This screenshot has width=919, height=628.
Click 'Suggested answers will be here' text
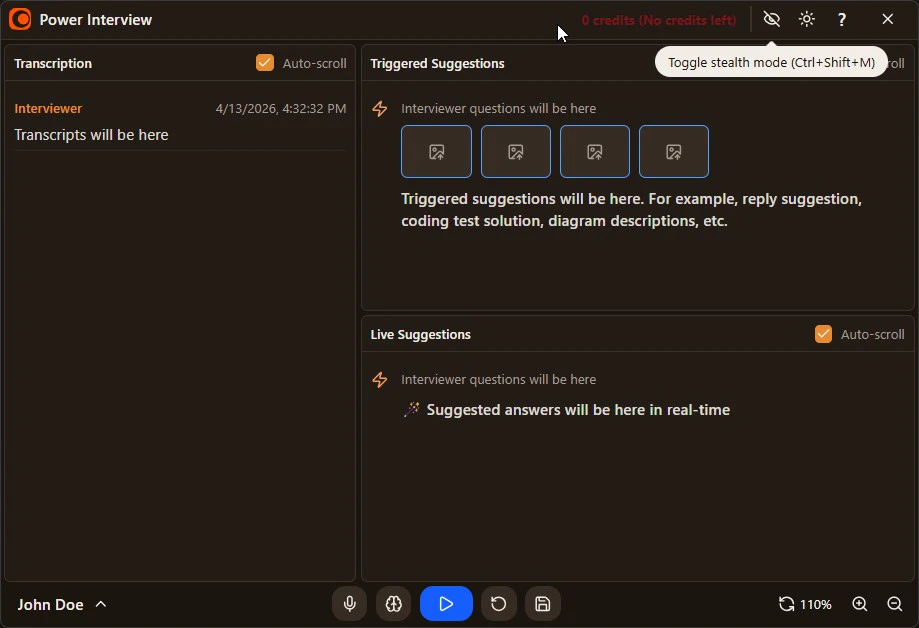578,410
